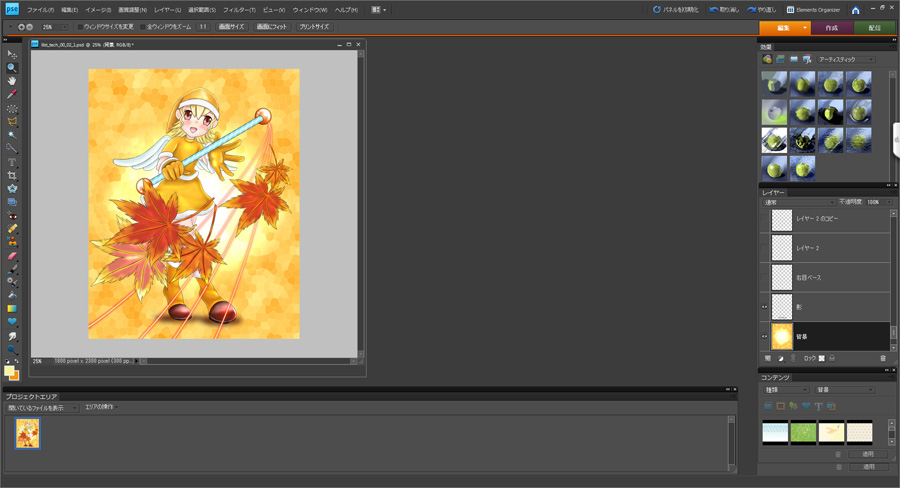The height and width of the screenshot is (488, 900).
Task: Select the image thumbnail in project area
Action: click(28, 433)
